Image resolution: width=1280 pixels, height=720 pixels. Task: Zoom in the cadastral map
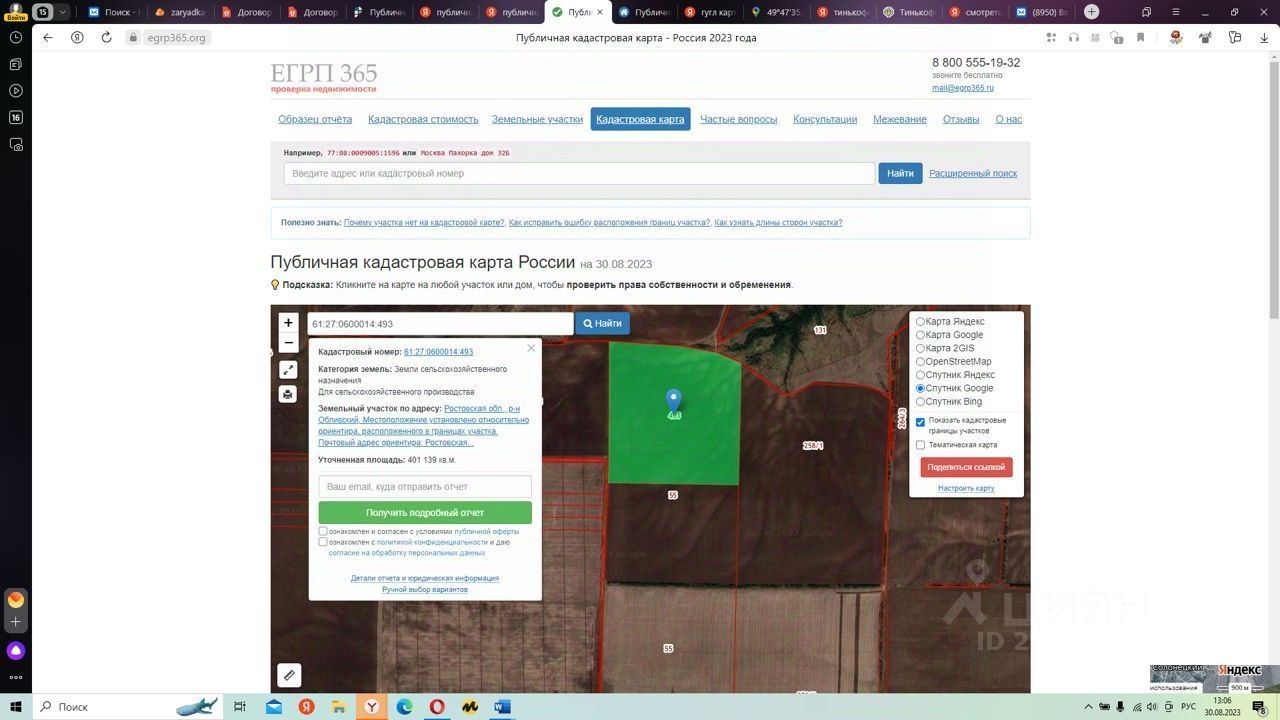(x=288, y=323)
